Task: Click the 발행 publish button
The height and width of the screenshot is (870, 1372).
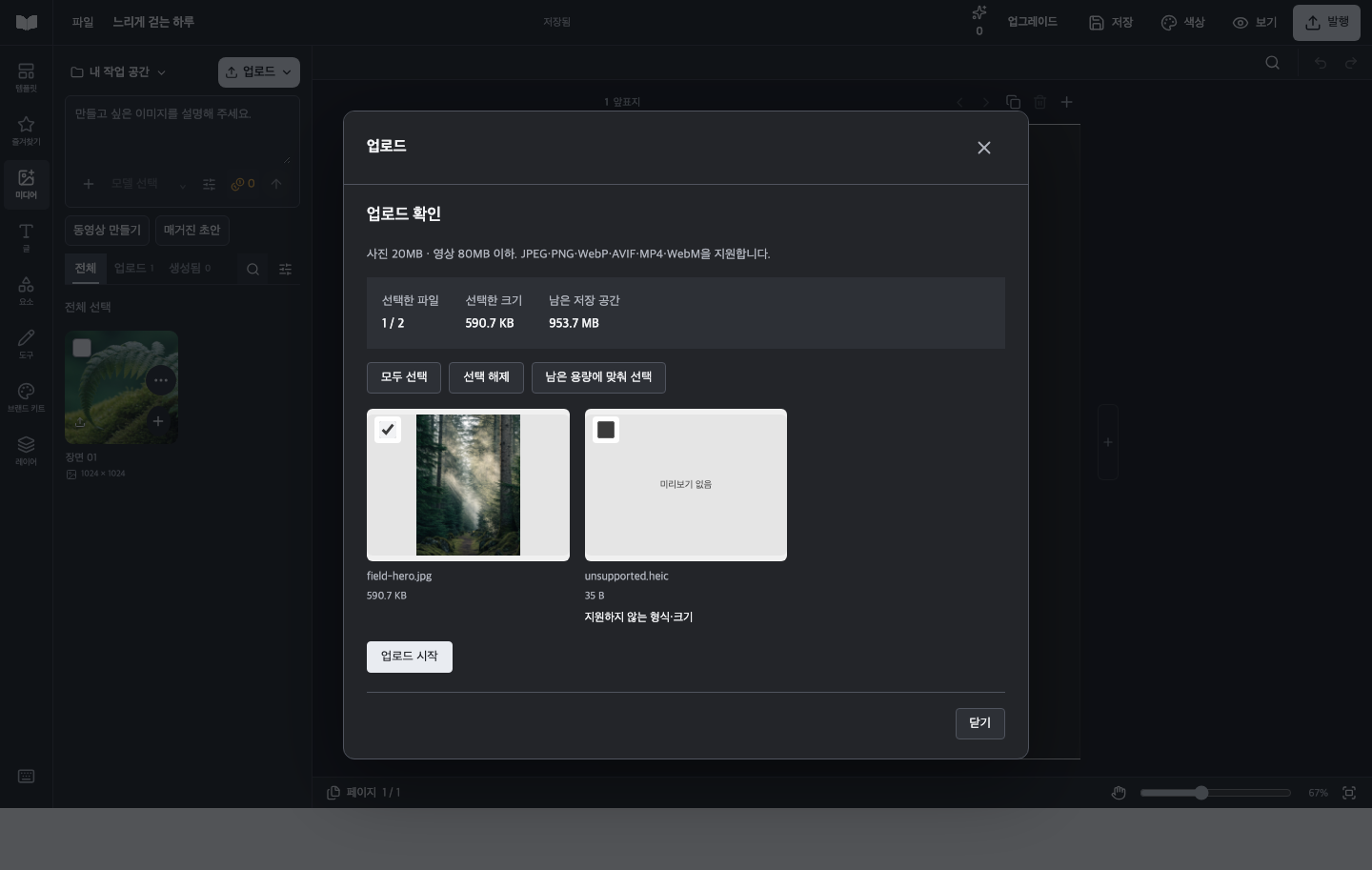Action: [x=1326, y=23]
